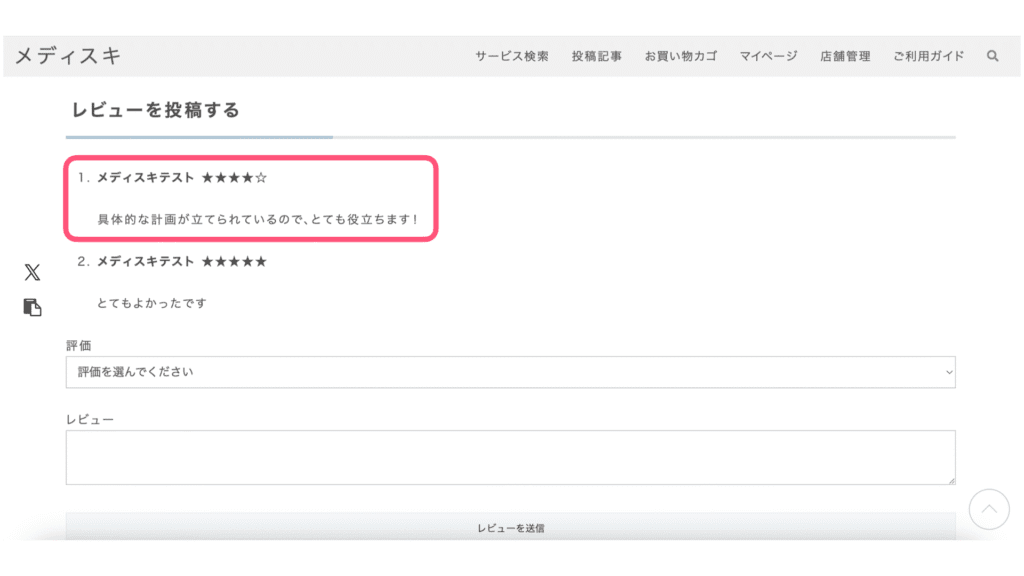Click the scroll-to-top round arrow button

click(x=989, y=509)
